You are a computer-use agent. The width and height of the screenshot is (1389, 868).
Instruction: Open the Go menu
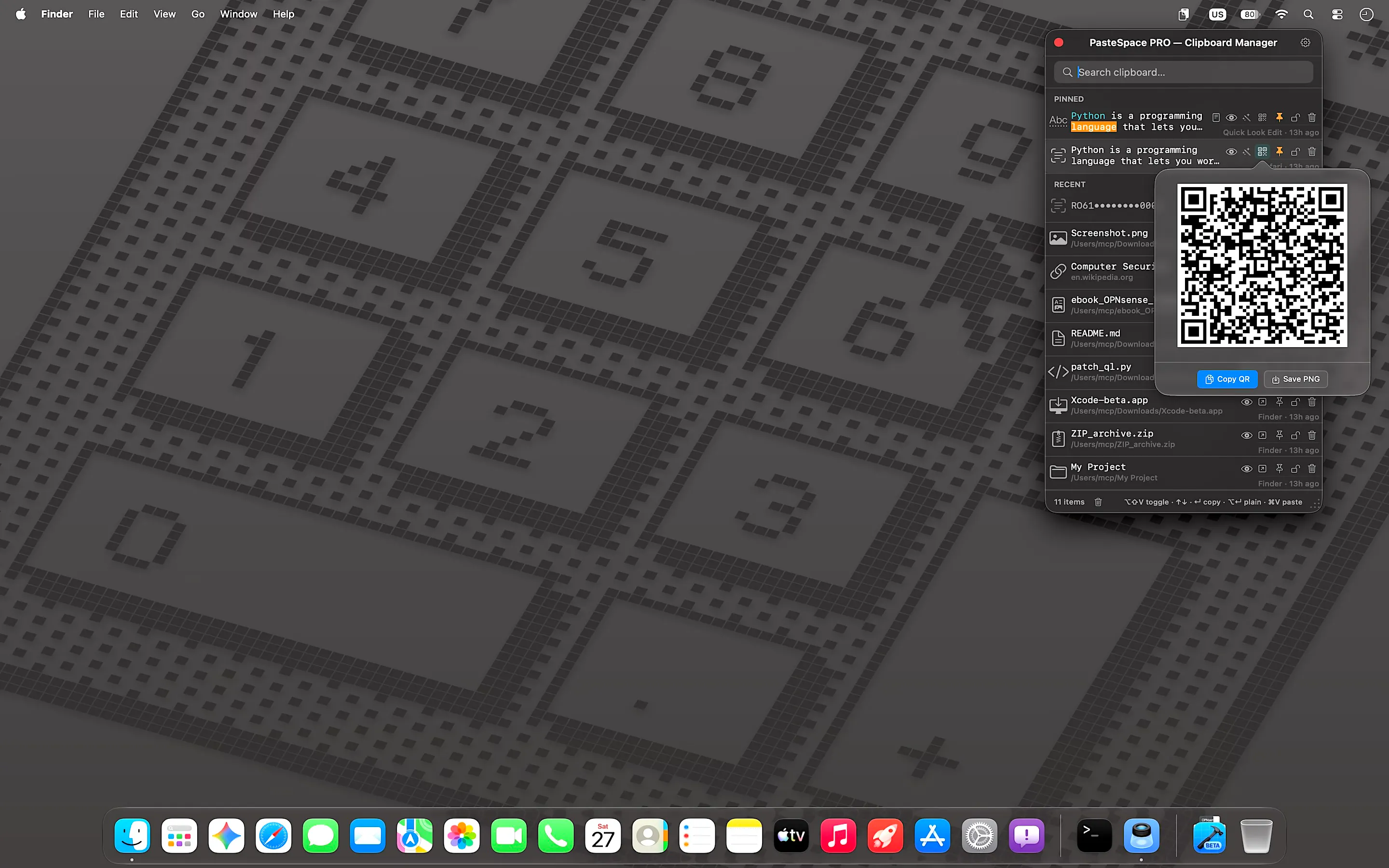click(197, 14)
